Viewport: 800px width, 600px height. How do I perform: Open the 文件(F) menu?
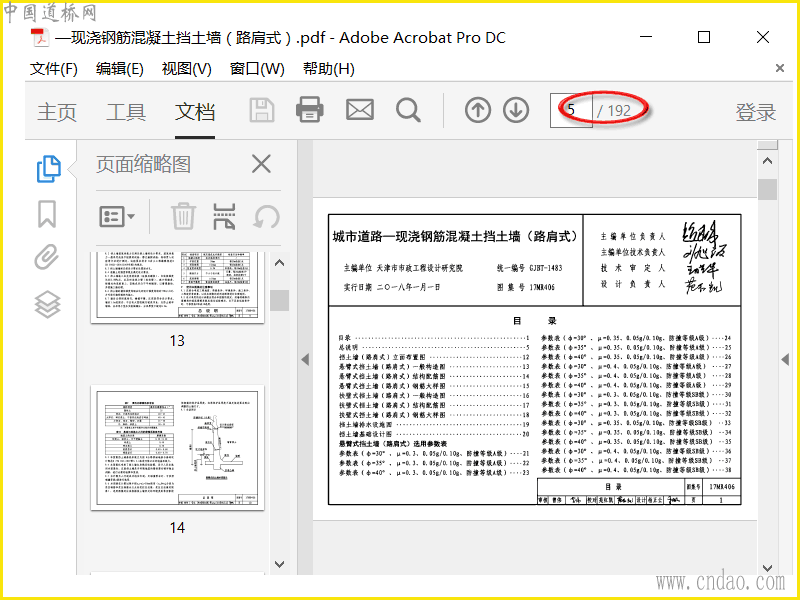[54, 69]
